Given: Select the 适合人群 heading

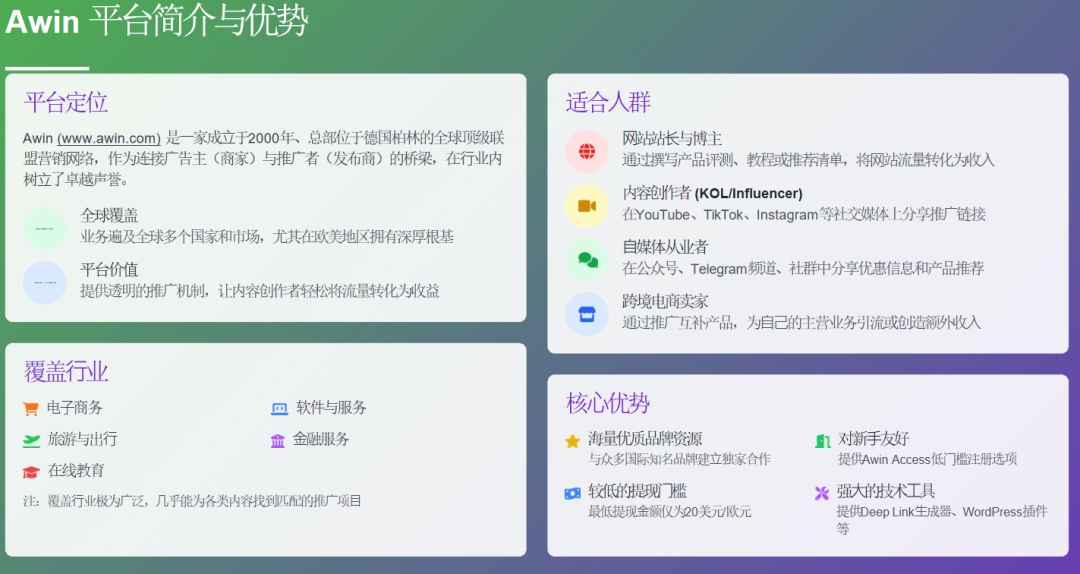Looking at the screenshot, I should pyautogui.click(x=608, y=103).
